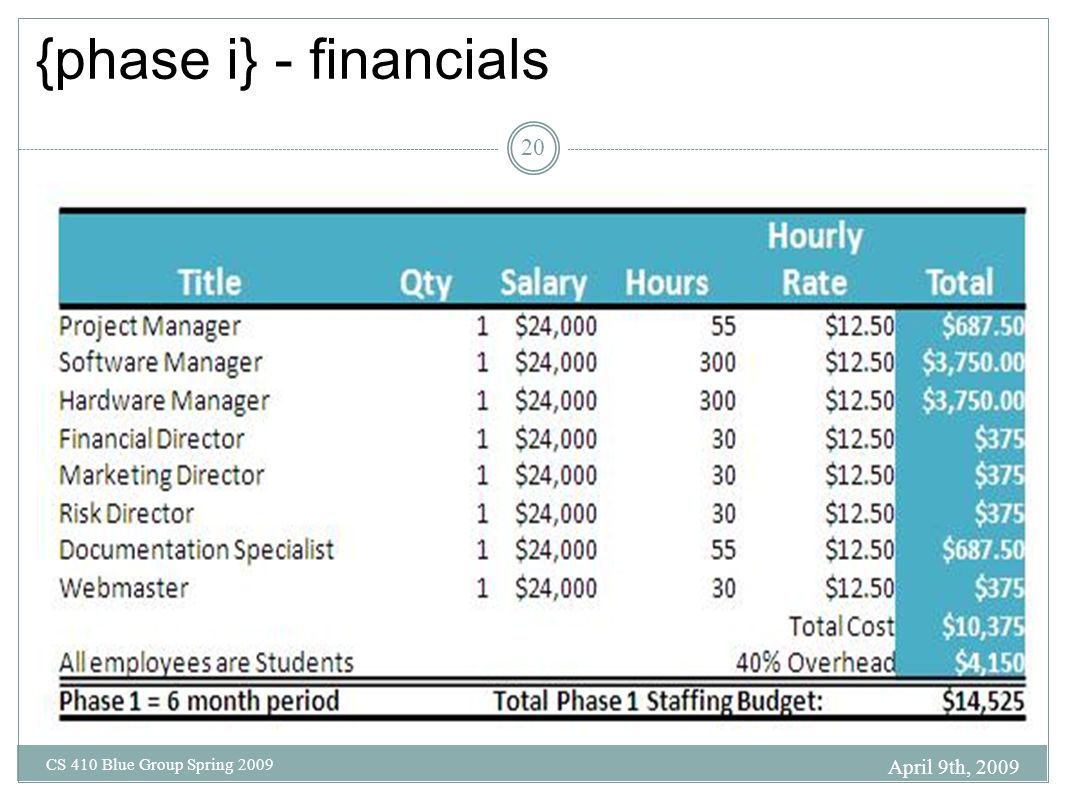Select the Software Manager total $3,750.00 cell
The width and height of the screenshot is (1066, 800).
pos(972,362)
